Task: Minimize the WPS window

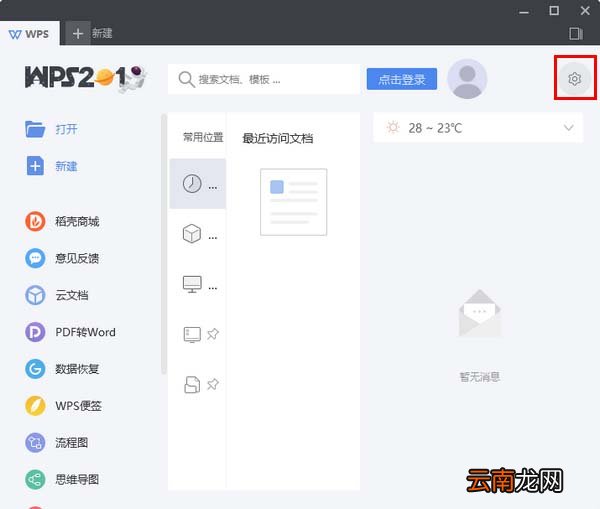Action: [x=524, y=11]
